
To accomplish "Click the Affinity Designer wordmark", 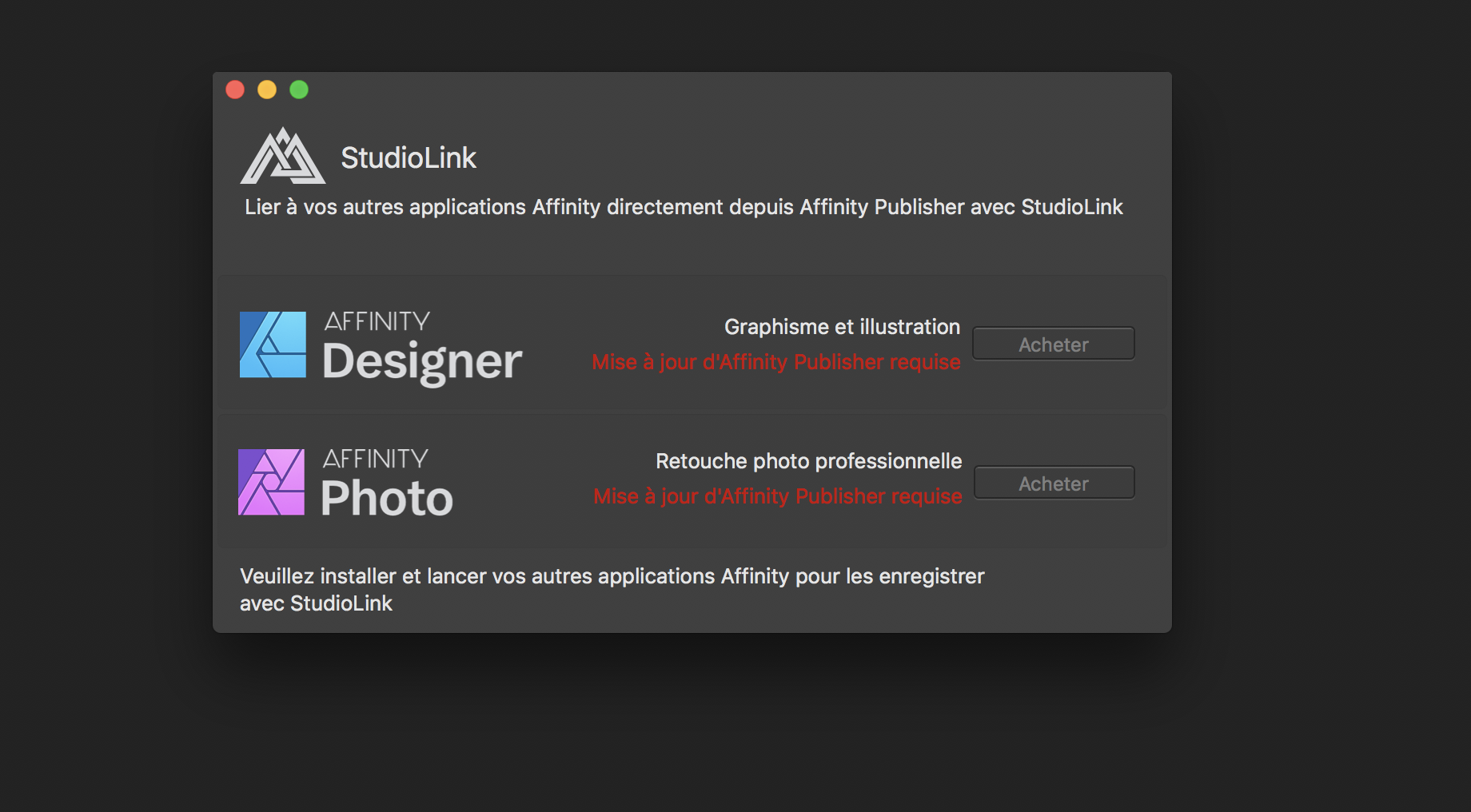I will pyautogui.click(x=422, y=348).
